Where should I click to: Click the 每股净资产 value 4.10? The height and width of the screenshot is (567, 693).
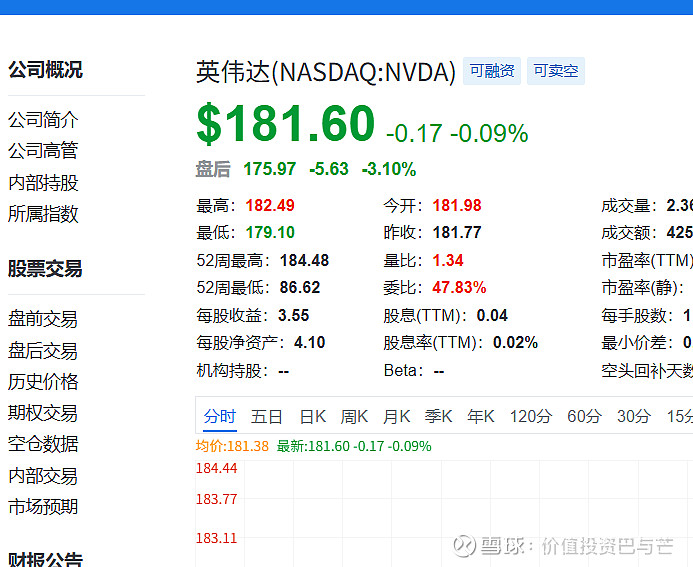[x=309, y=342]
